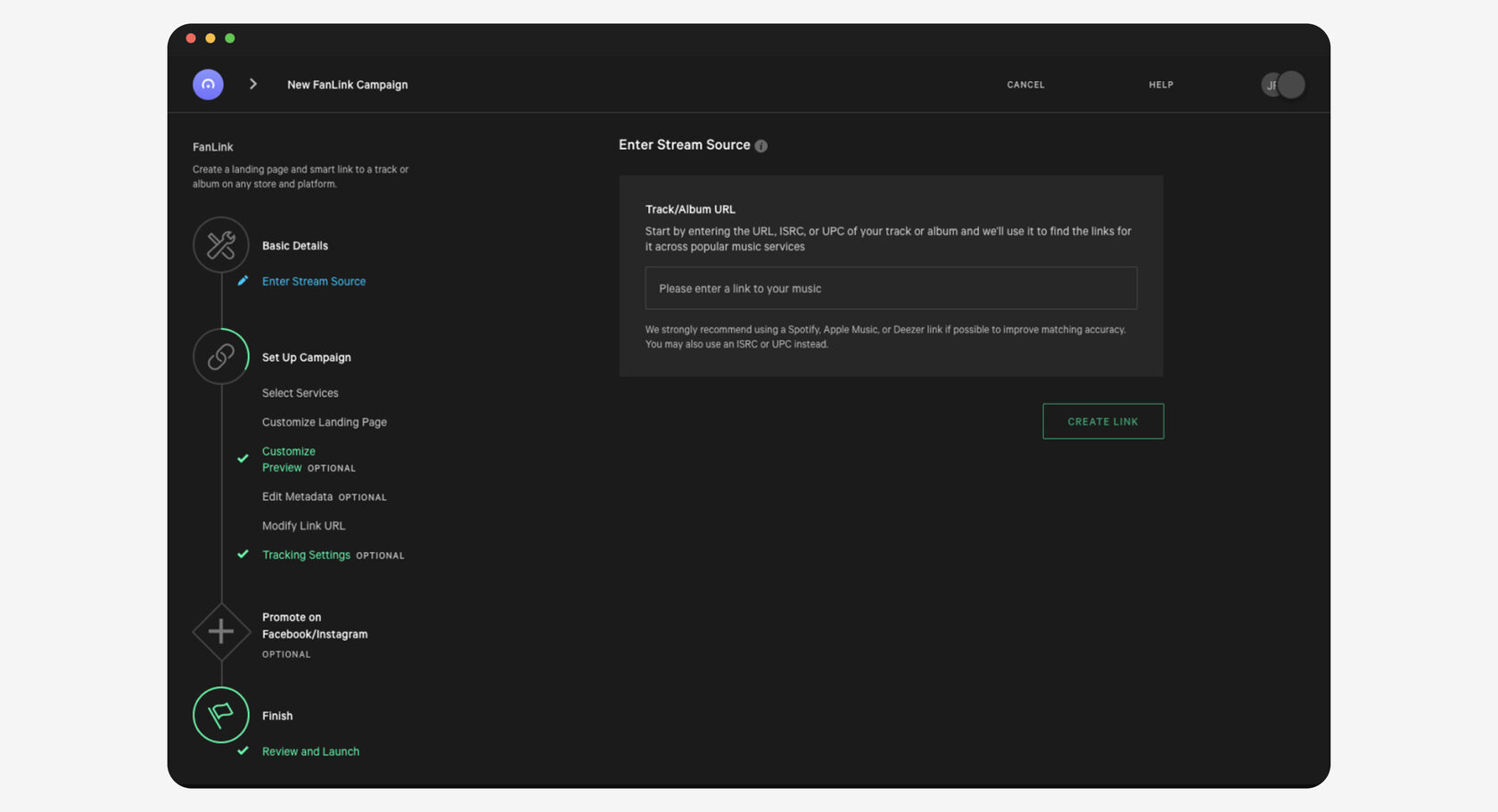Click the Cancel button in header
The width and height of the screenshot is (1498, 812).
(1025, 85)
